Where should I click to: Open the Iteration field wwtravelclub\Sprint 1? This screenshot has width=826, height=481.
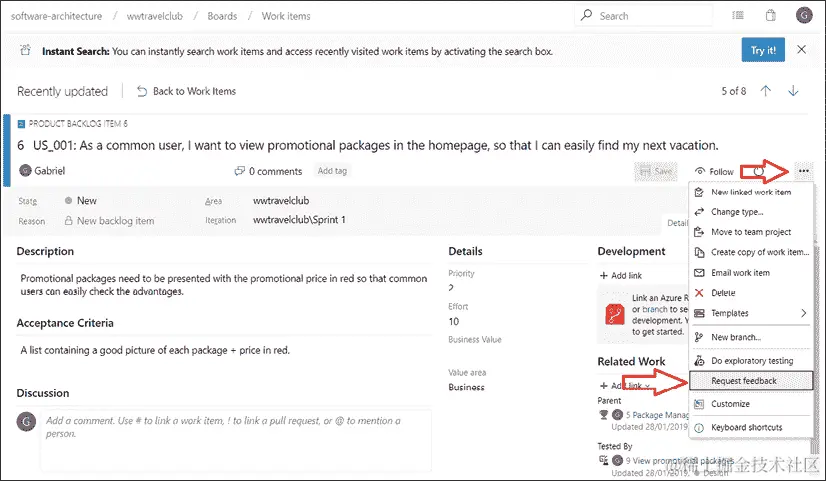(299, 220)
